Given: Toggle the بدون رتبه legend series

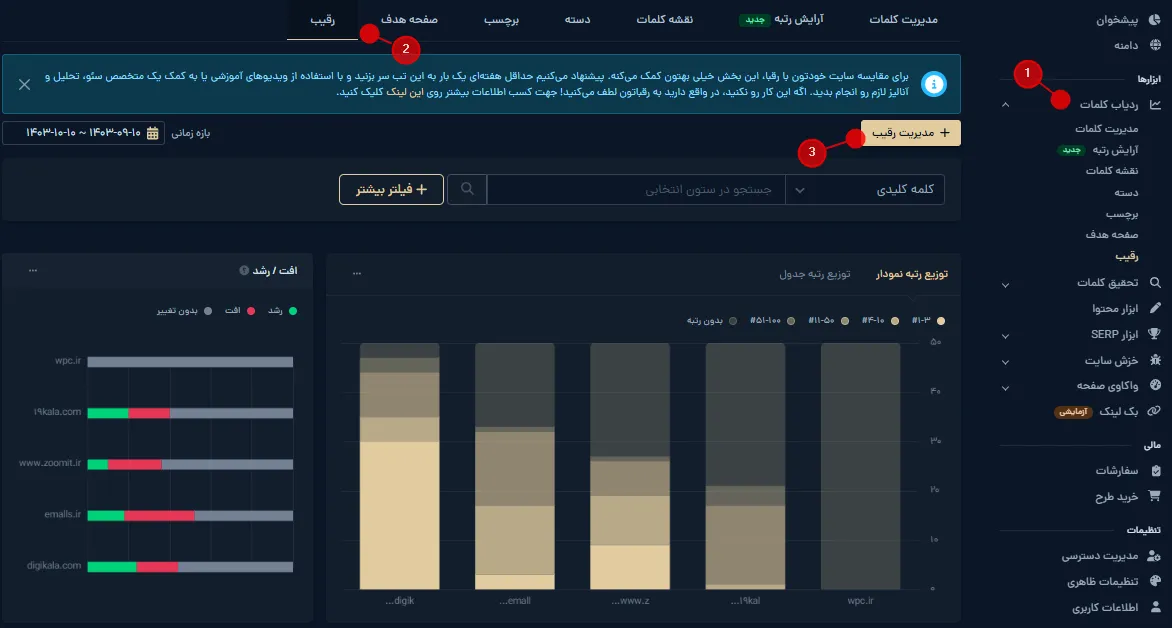Looking at the screenshot, I should [x=712, y=321].
